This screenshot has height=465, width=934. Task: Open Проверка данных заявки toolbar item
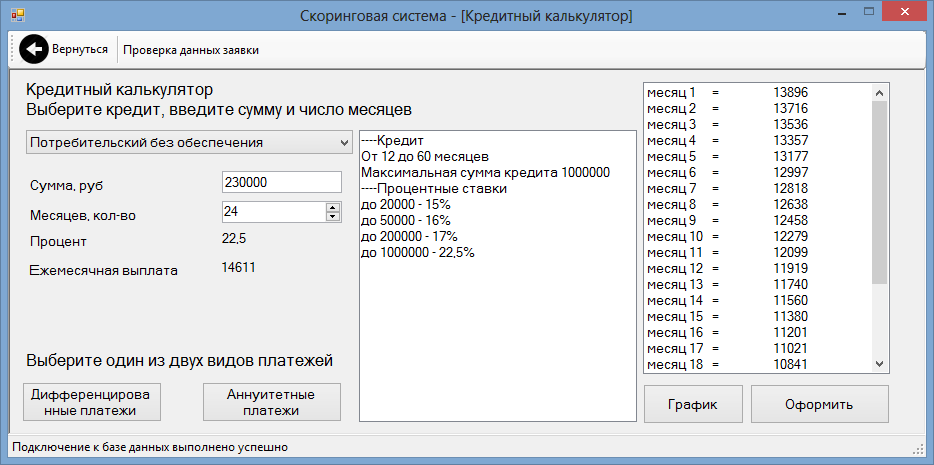click(x=191, y=50)
